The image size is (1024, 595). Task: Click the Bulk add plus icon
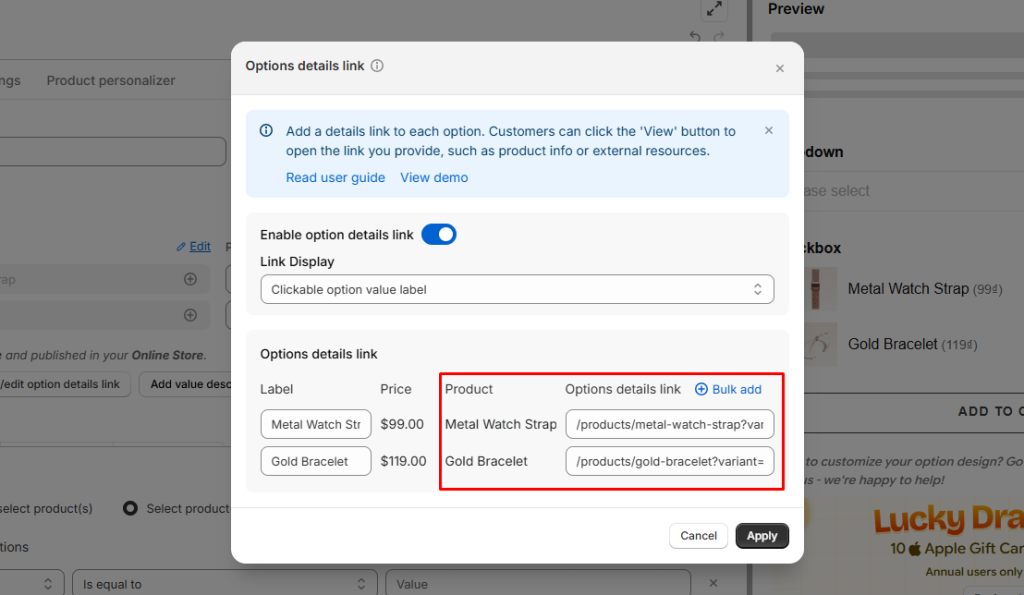coord(701,389)
